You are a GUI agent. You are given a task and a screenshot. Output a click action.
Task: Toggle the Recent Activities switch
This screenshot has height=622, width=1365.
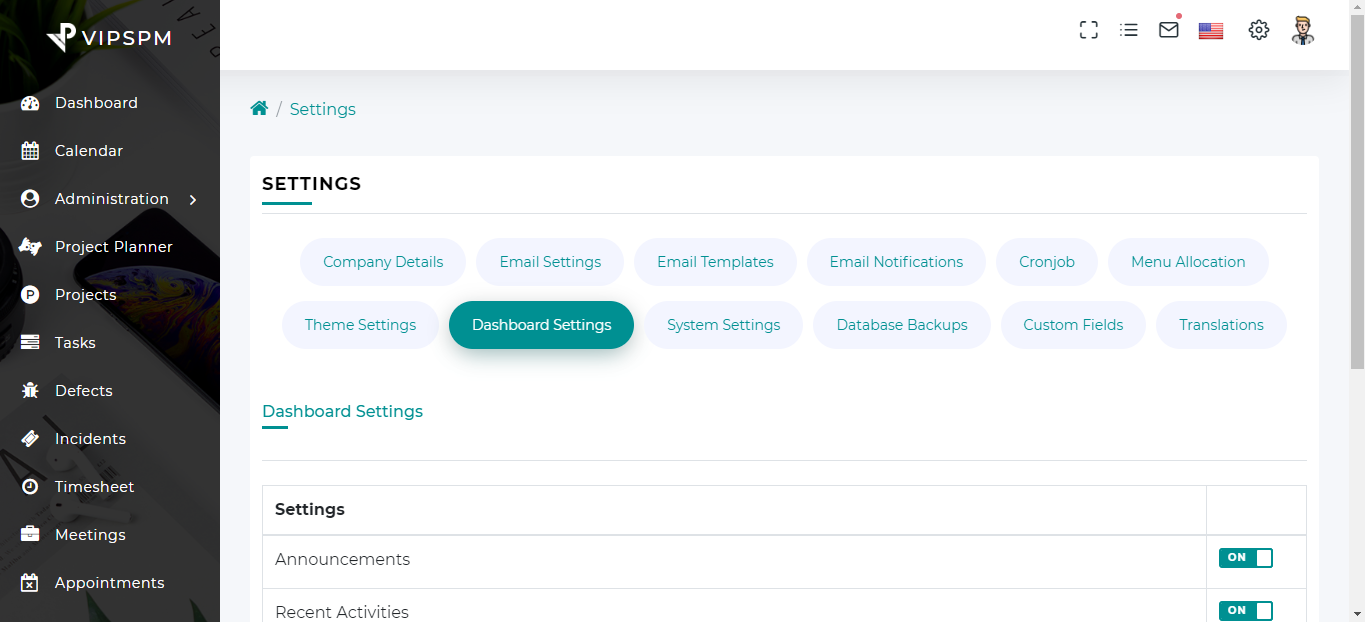coord(1245,610)
